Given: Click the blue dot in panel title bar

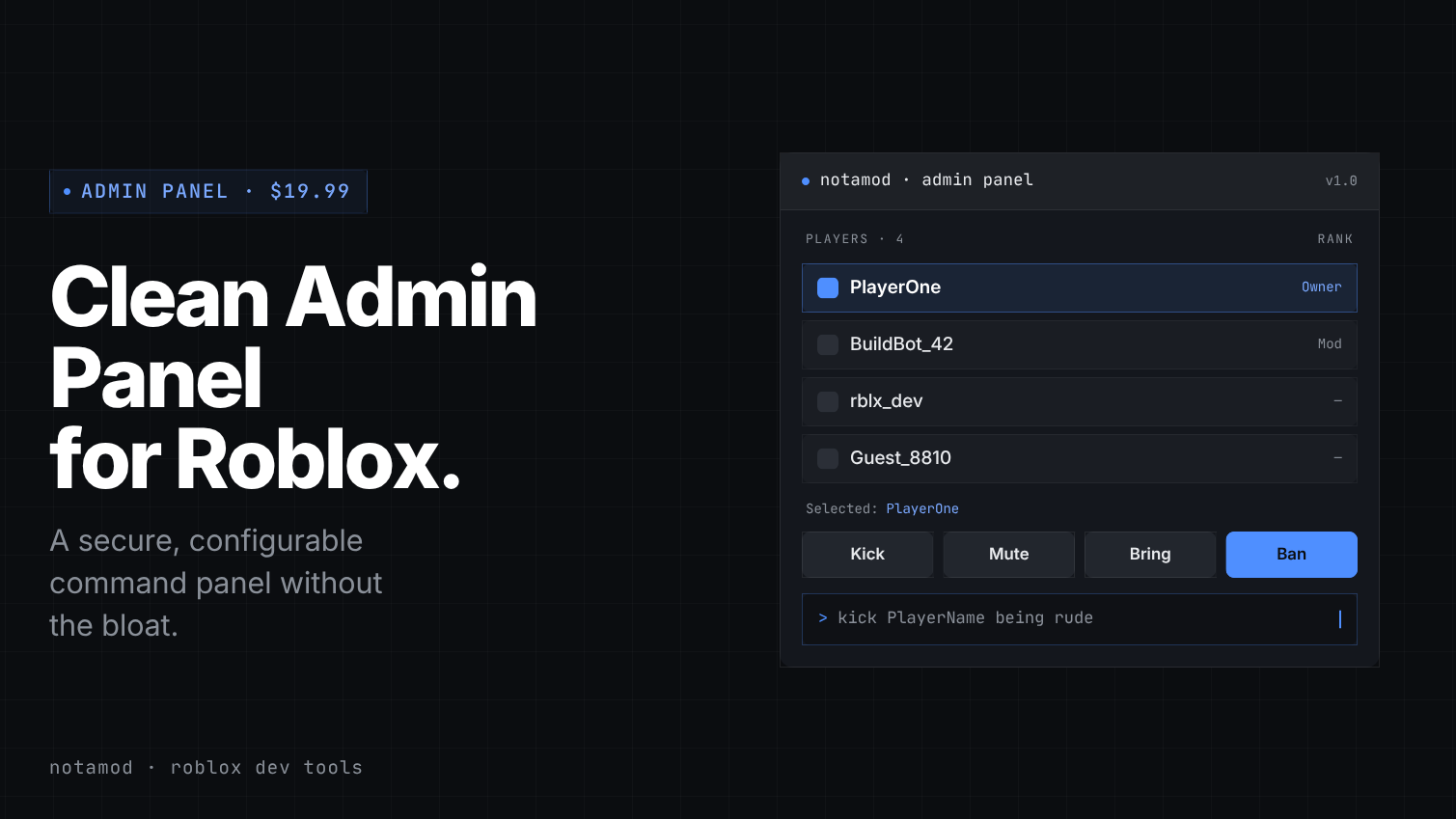Looking at the screenshot, I should 806,181.
